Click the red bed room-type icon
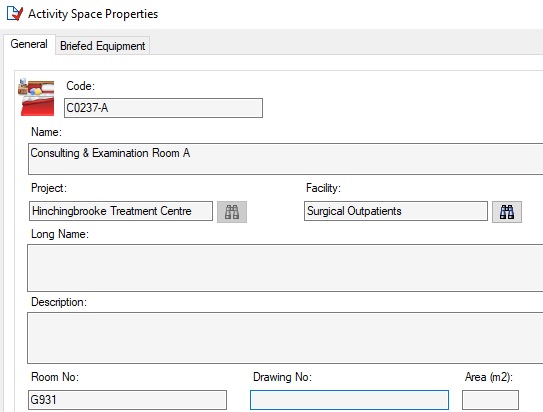Image resolution: width=543 pixels, height=412 pixels. 37,97
